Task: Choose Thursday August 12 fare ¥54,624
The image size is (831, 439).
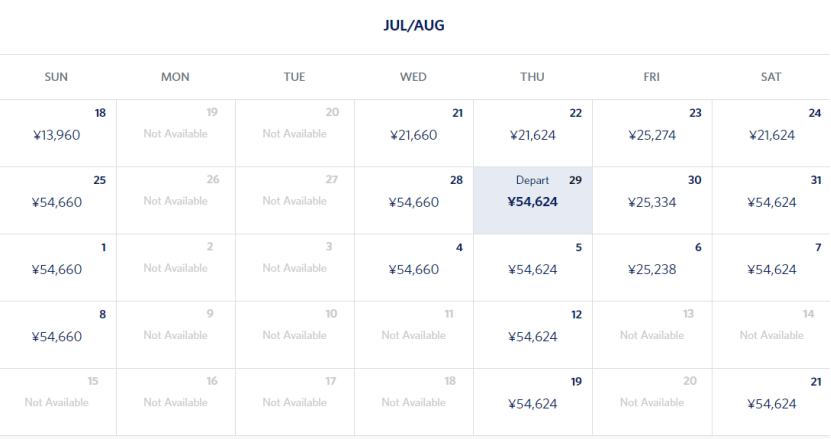Action: 532,335
